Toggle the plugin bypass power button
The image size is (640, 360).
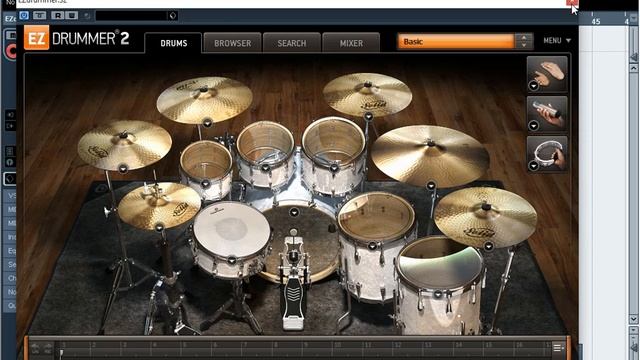(24, 16)
